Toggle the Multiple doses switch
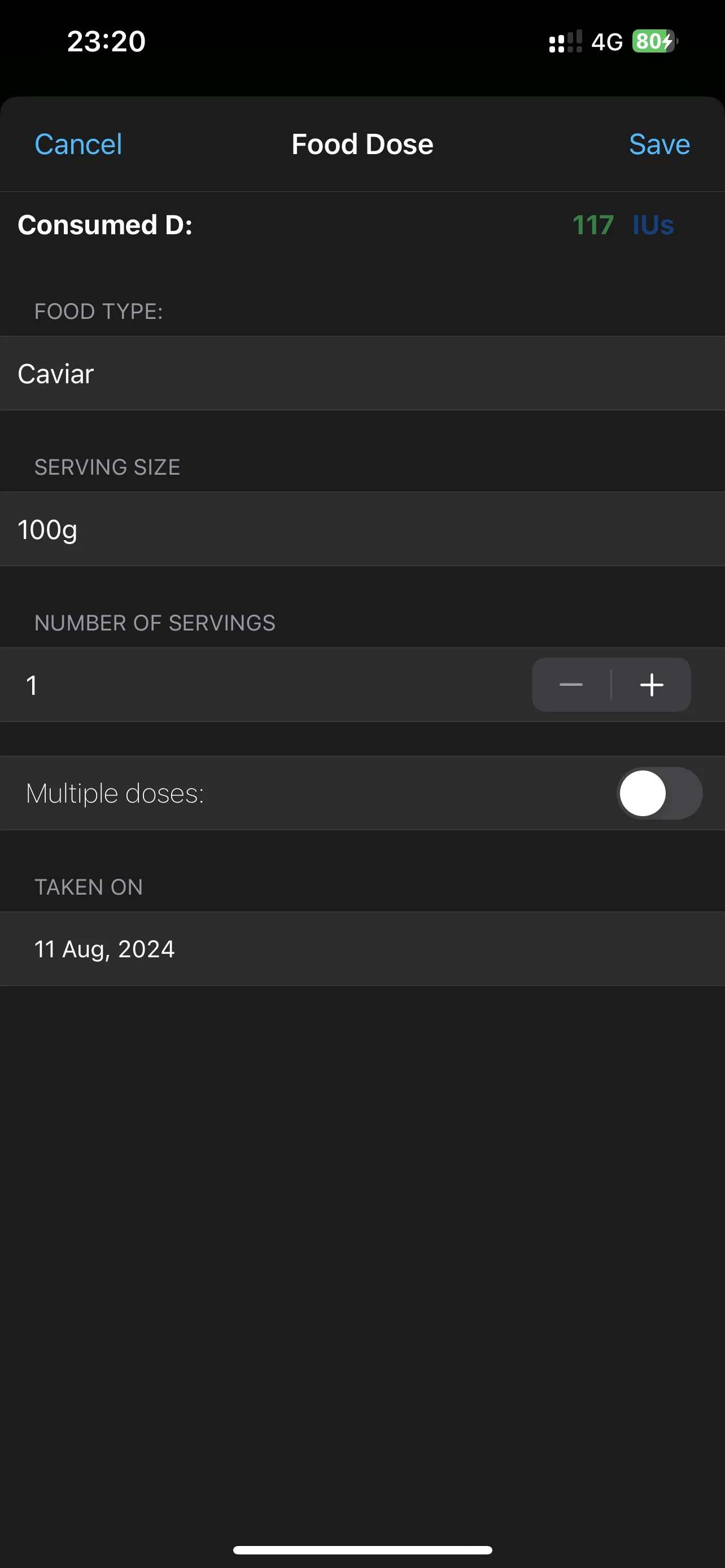The image size is (725, 1568). 660,793
